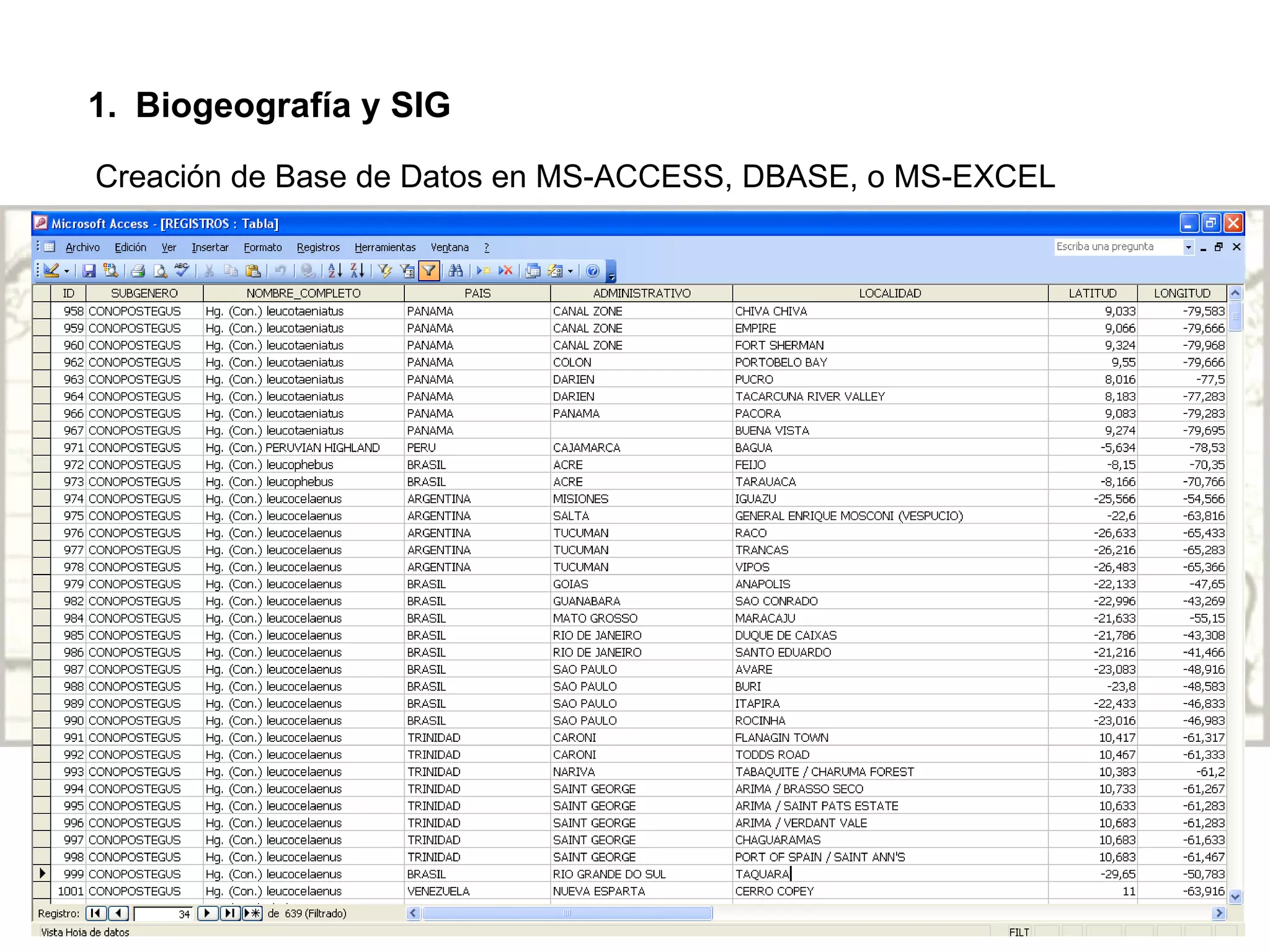
Task: Select the LATITUD column header
Action: coord(1093,293)
